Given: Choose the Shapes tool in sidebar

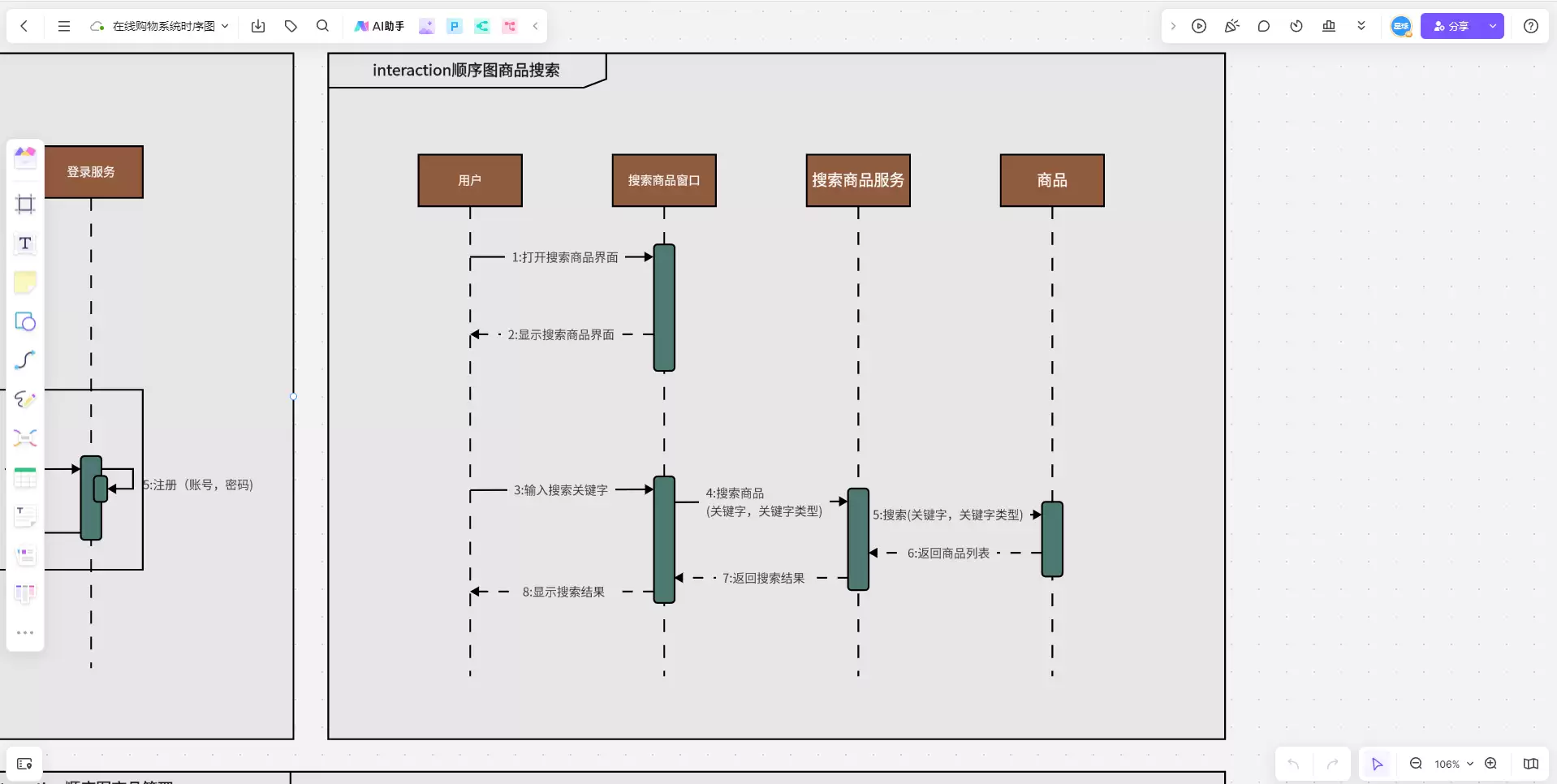Looking at the screenshot, I should click(25, 321).
